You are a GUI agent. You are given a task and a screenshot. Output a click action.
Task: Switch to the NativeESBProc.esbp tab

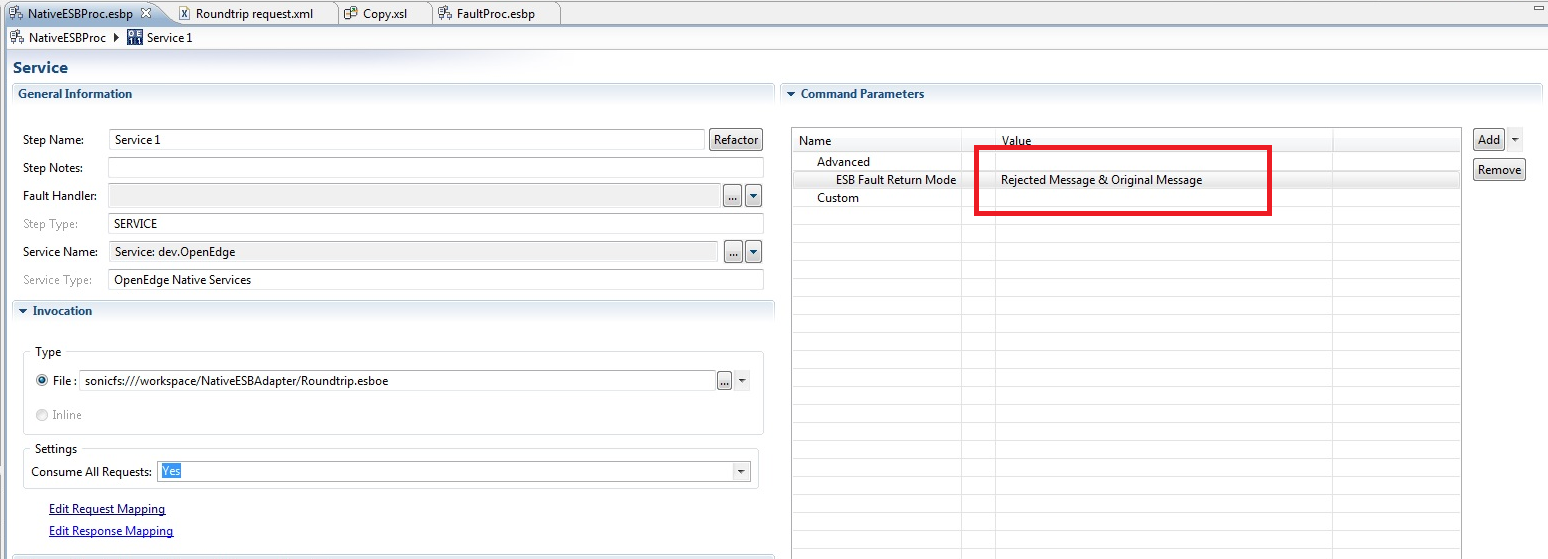click(79, 14)
